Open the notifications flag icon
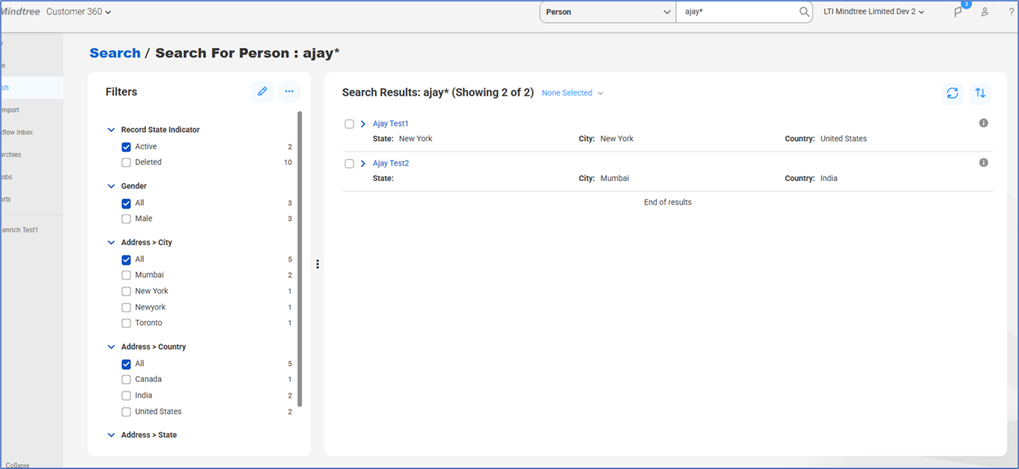Screen dimensions: 1019x469 click(958, 12)
